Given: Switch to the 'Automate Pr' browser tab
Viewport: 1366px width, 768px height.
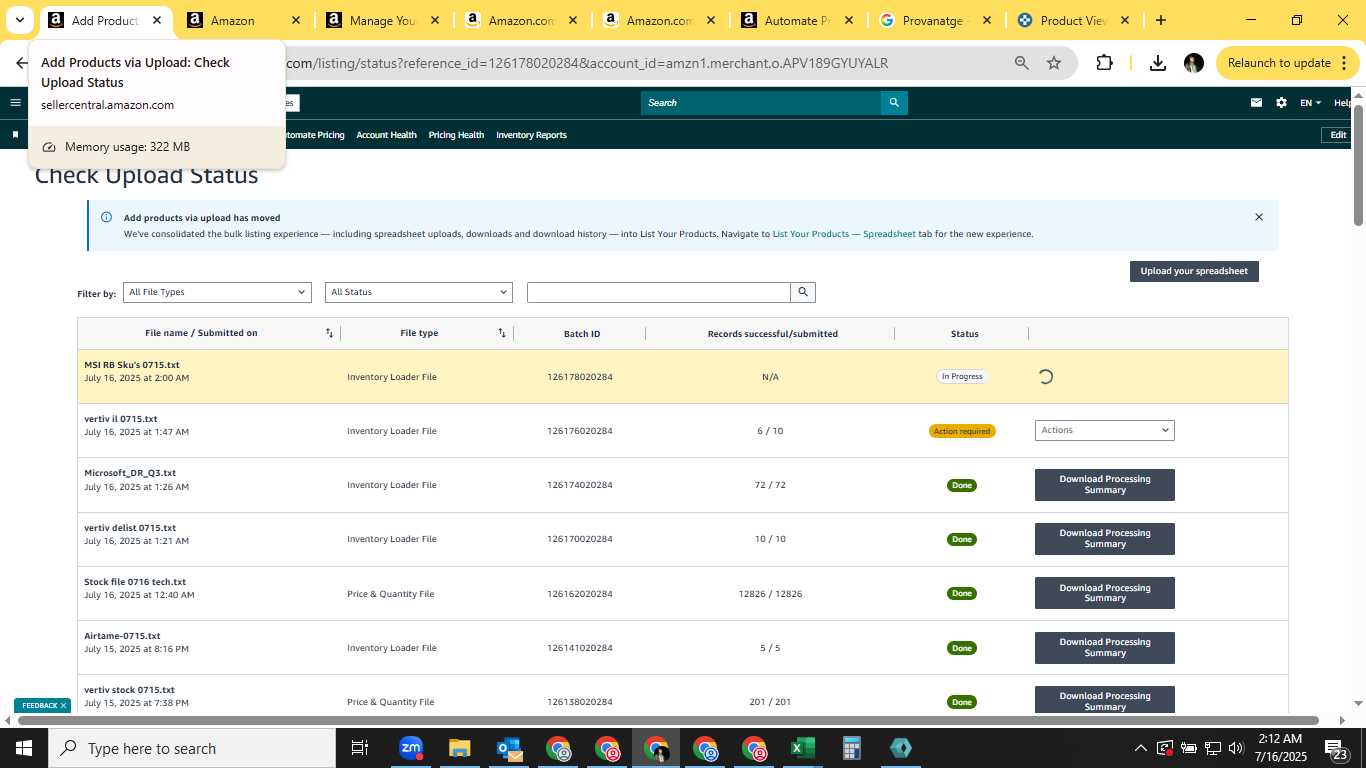Looking at the screenshot, I should (795, 20).
